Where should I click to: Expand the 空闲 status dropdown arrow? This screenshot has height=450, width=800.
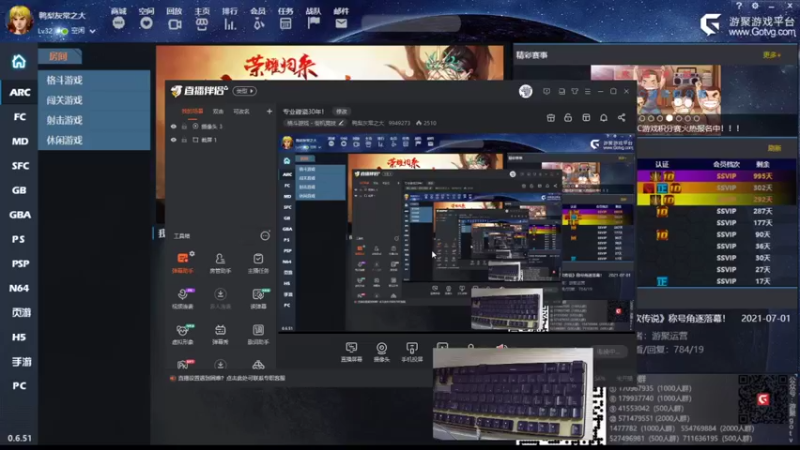(x=92, y=31)
